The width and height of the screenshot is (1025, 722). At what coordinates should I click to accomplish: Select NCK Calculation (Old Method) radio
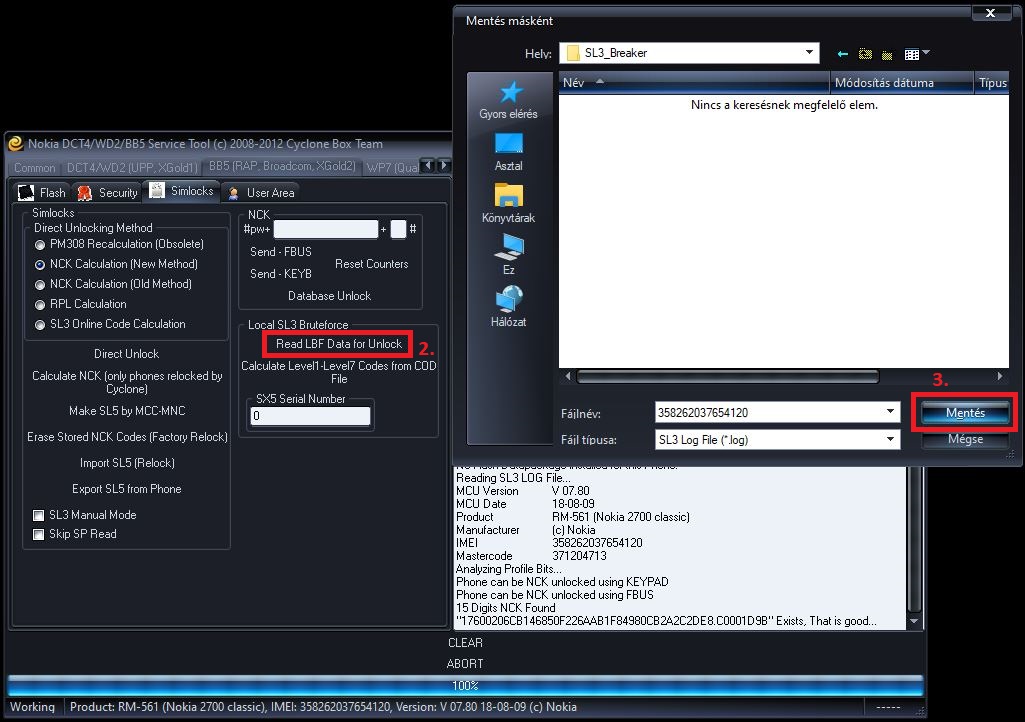[40, 284]
